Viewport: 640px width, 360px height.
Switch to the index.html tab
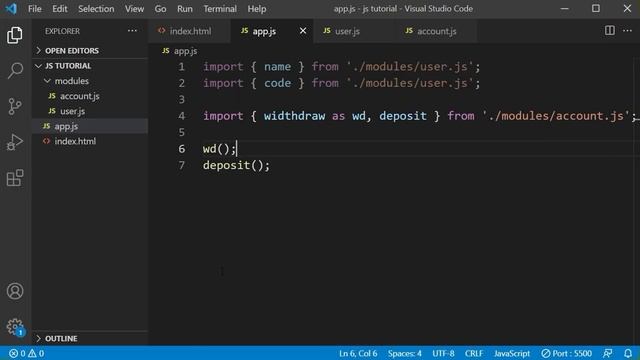[189, 31]
